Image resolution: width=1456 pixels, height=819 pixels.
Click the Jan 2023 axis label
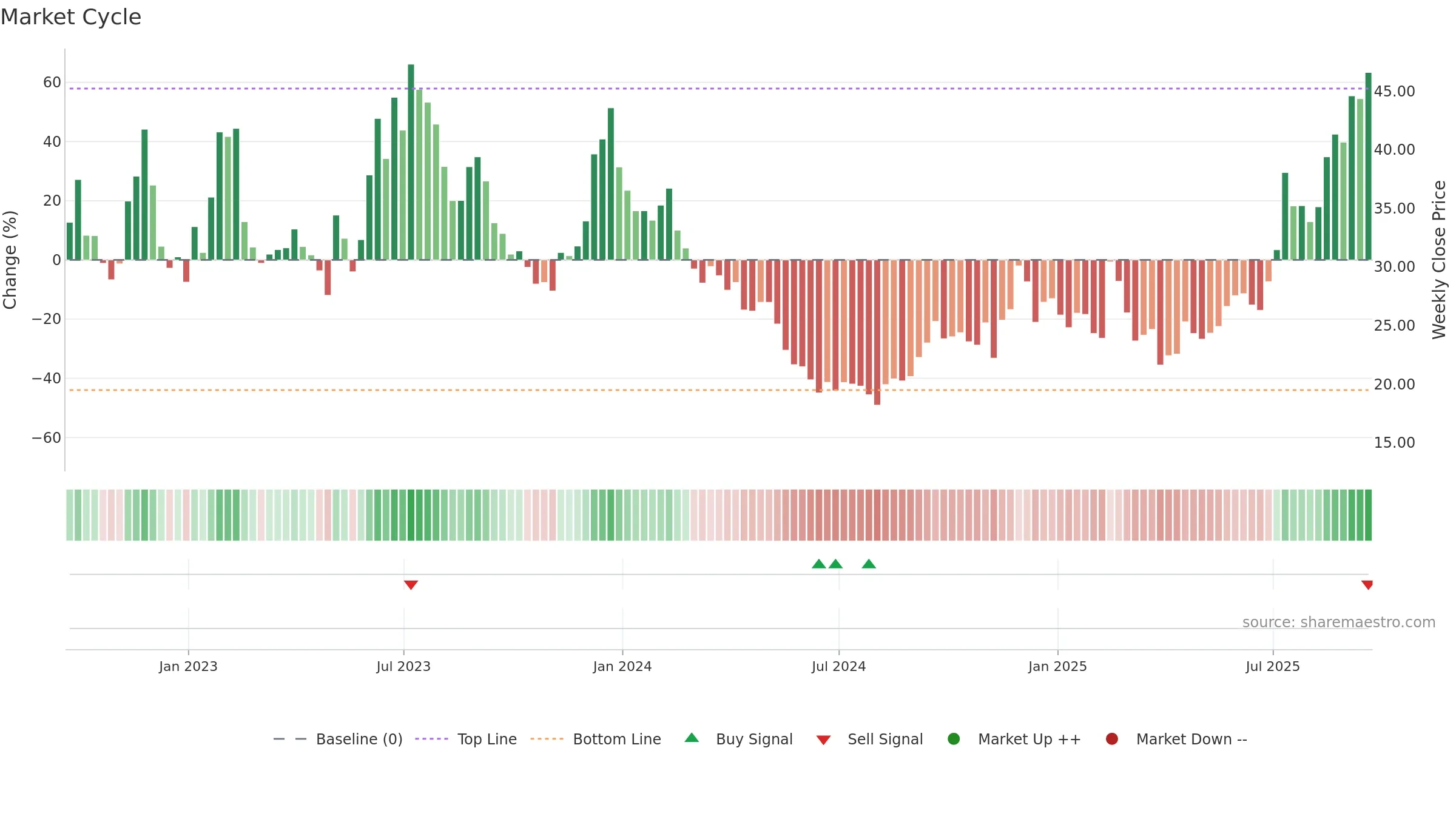click(x=188, y=666)
